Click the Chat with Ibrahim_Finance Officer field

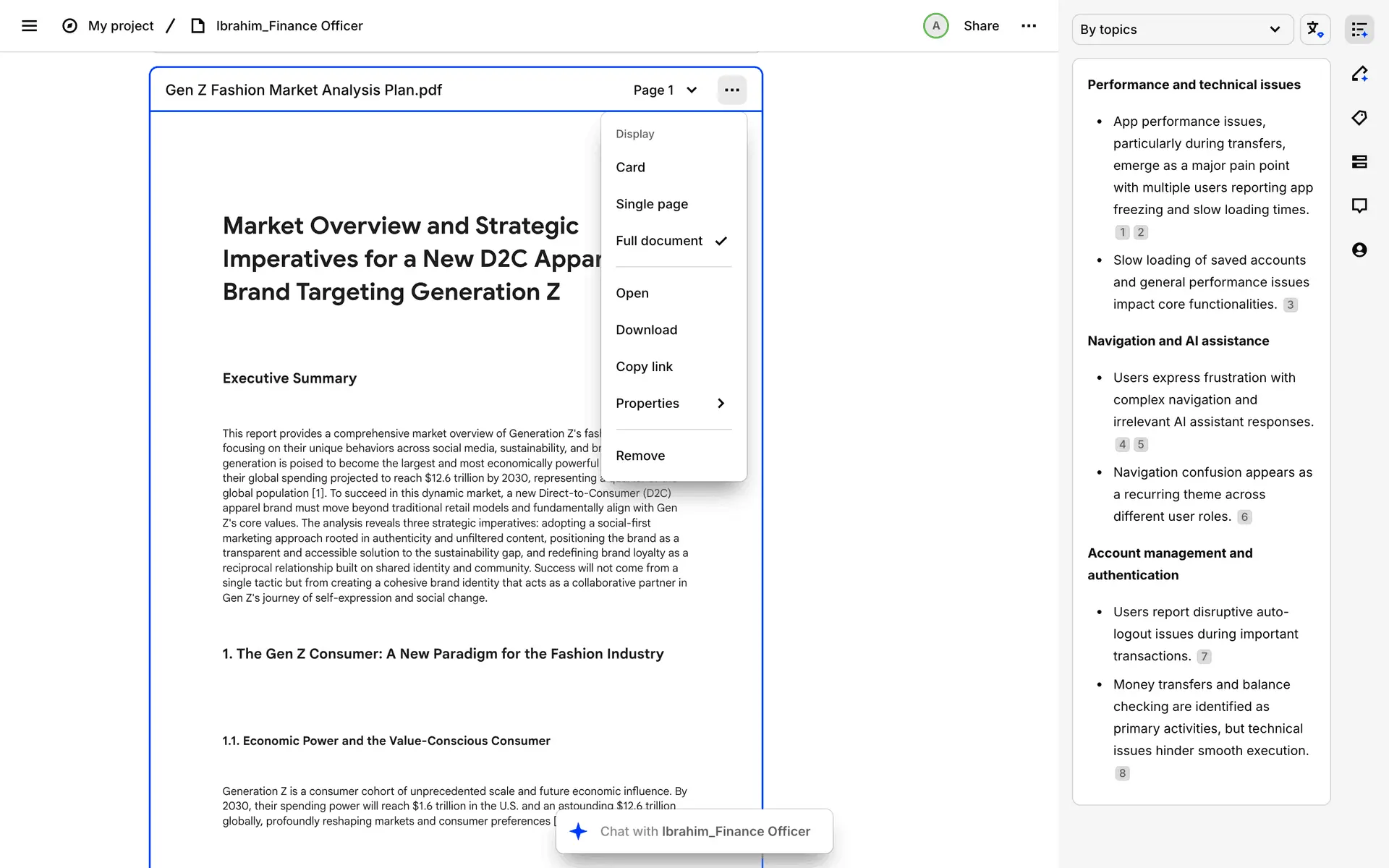point(704,831)
